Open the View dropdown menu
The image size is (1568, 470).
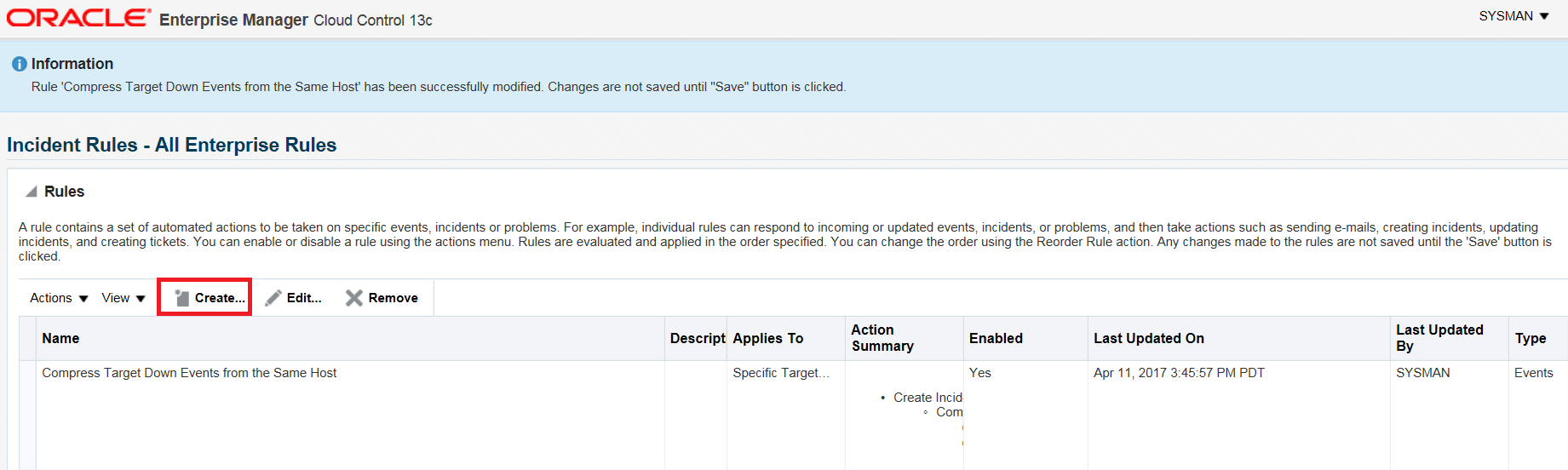pyautogui.click(x=123, y=298)
